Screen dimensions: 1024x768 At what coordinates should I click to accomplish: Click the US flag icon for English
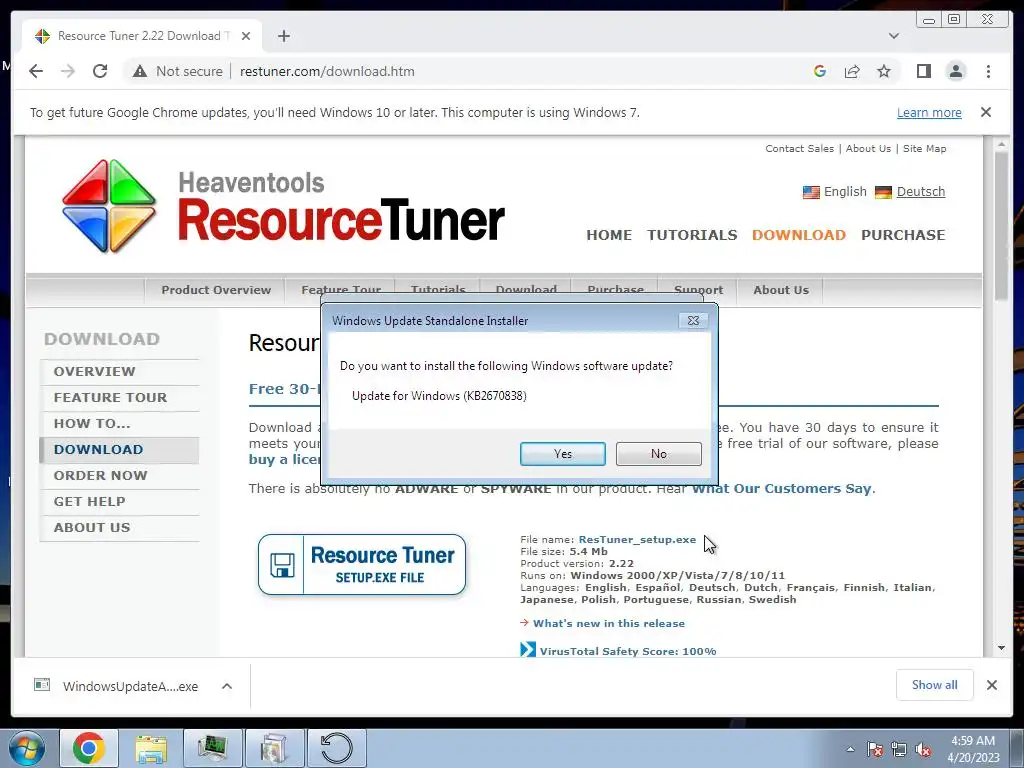coord(811,192)
